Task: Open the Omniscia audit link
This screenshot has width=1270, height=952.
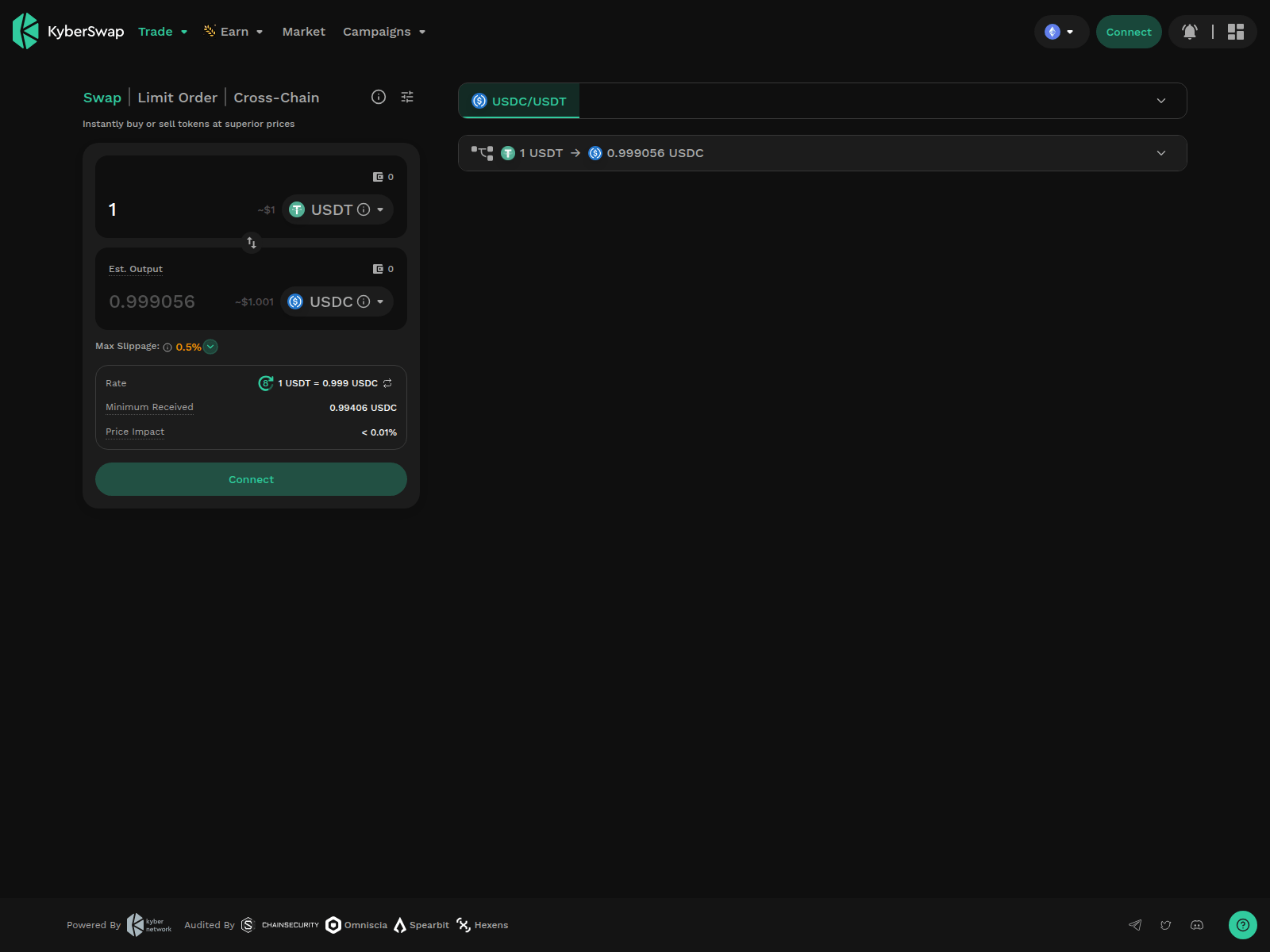Action: coord(356,925)
